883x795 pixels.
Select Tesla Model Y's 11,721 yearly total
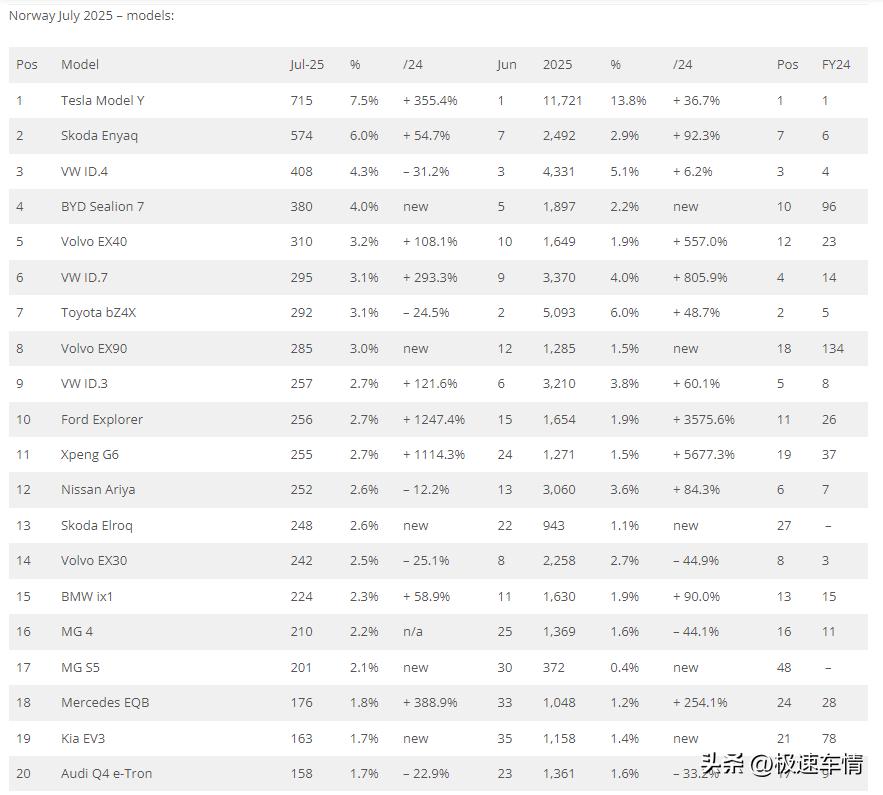tap(562, 101)
